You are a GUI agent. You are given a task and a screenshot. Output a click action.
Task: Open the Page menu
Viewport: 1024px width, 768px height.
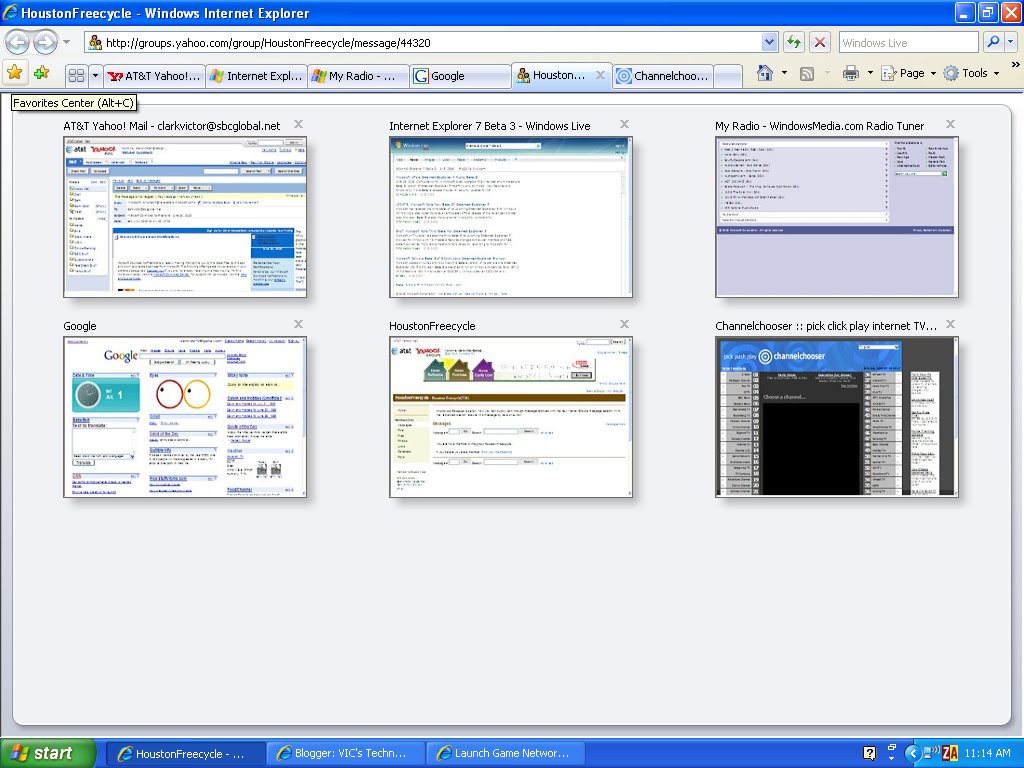[x=908, y=73]
